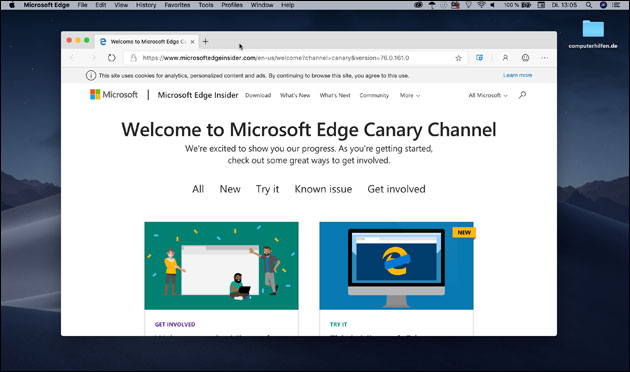
Task: Open the Favorites menu
Action: [177, 5]
